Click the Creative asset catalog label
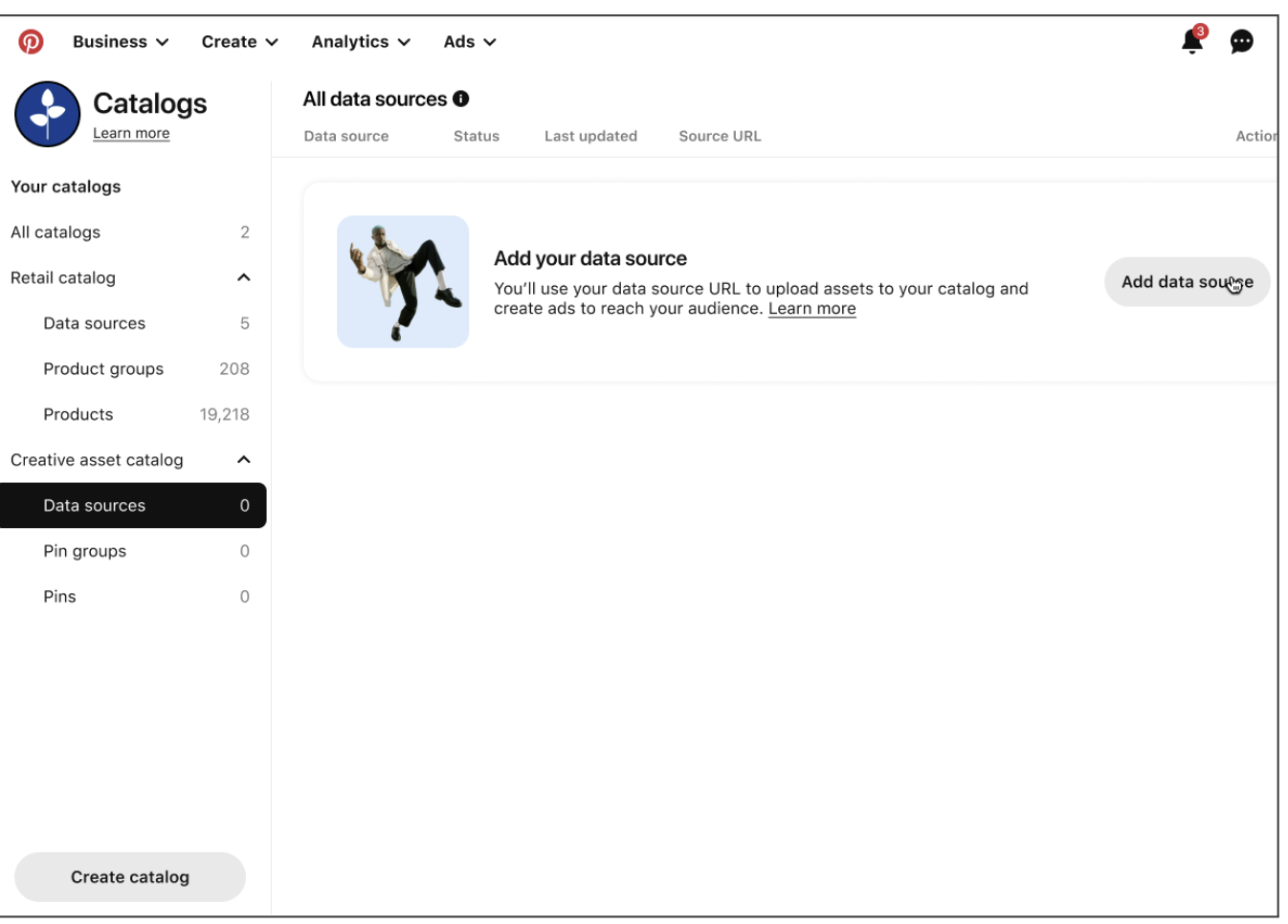 (97, 460)
